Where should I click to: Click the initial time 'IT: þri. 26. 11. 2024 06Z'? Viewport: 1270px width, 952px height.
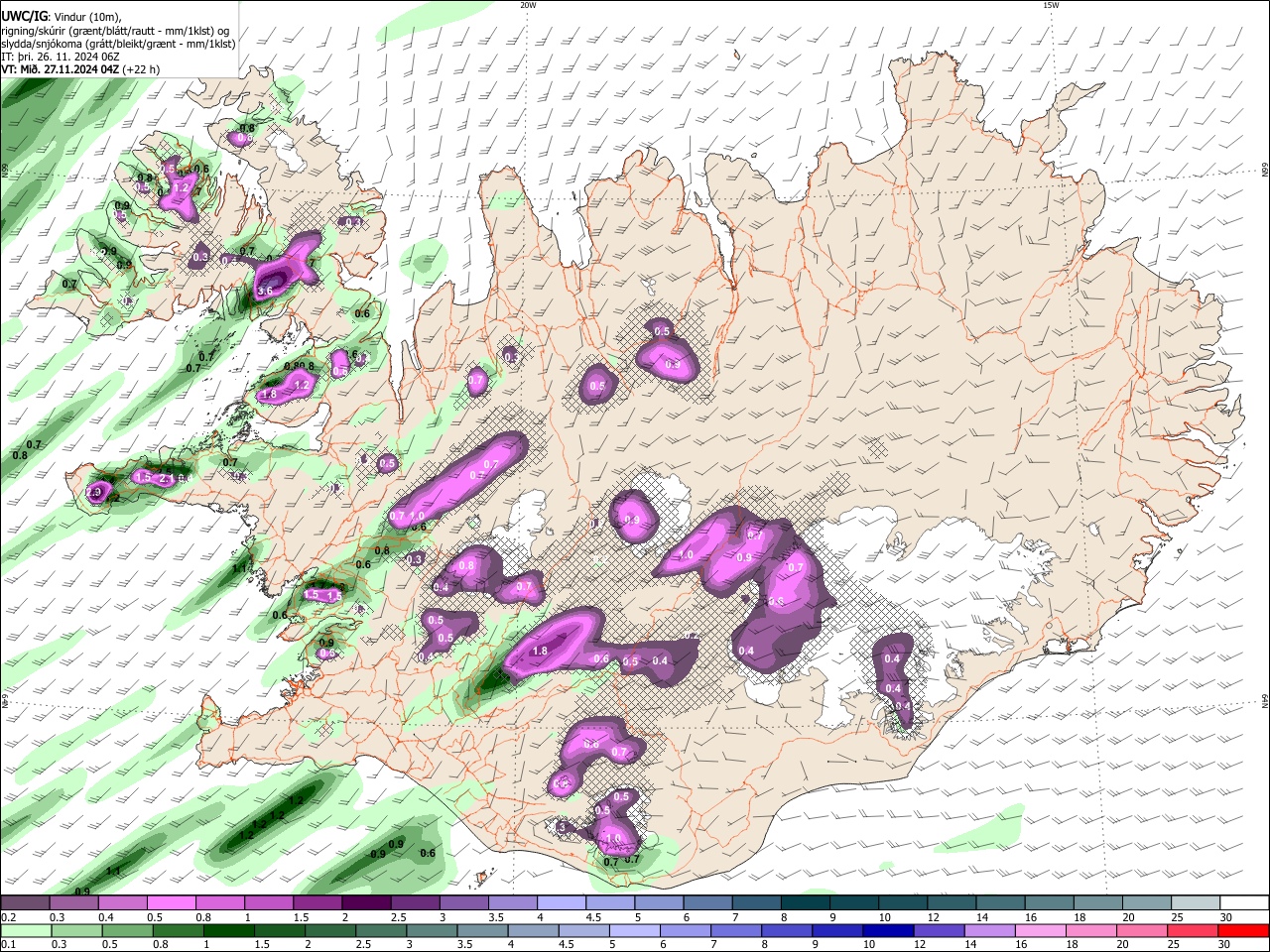[x=61, y=57]
